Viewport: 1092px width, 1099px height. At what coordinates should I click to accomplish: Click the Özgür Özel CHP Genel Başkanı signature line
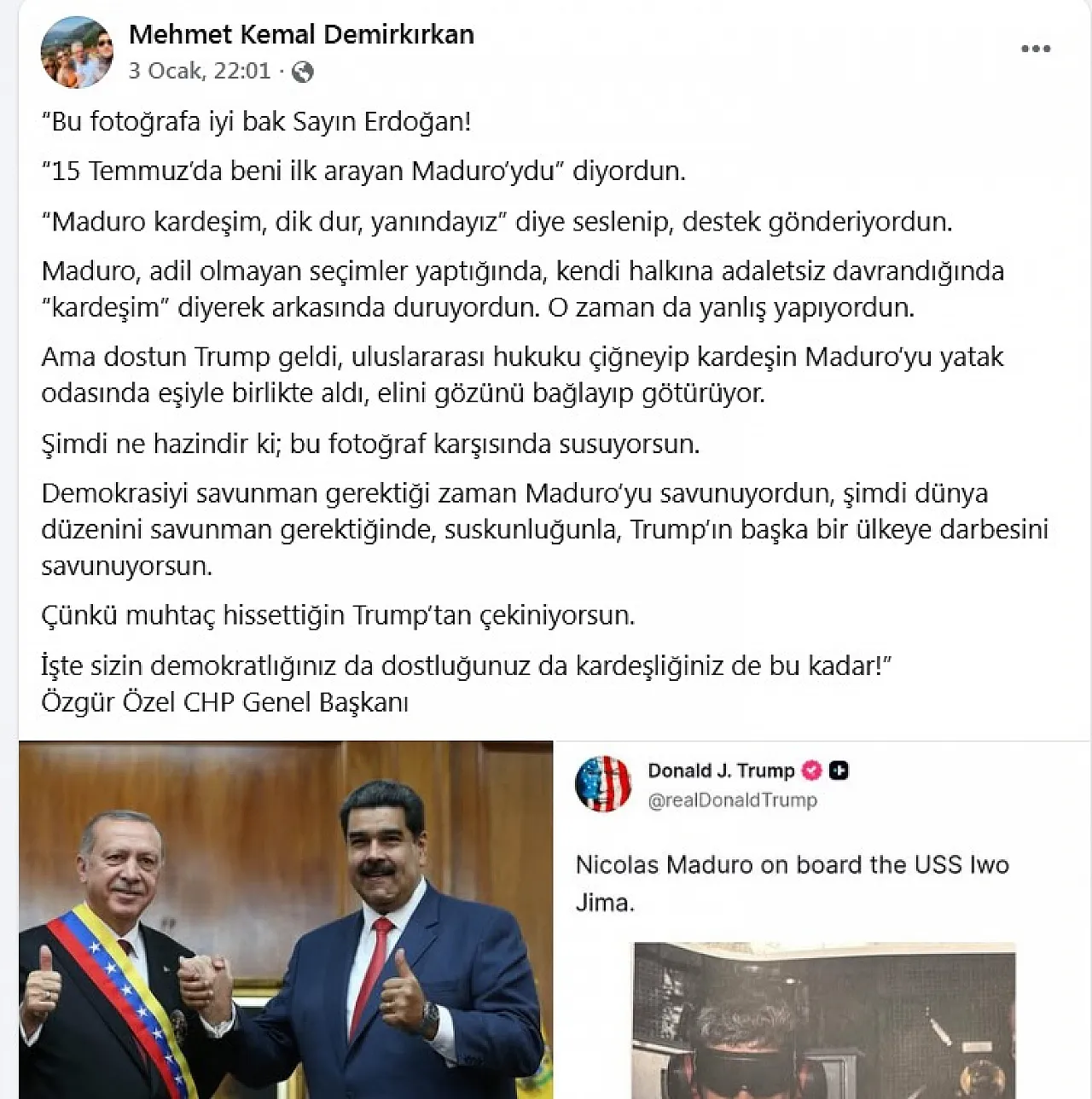[x=224, y=702]
